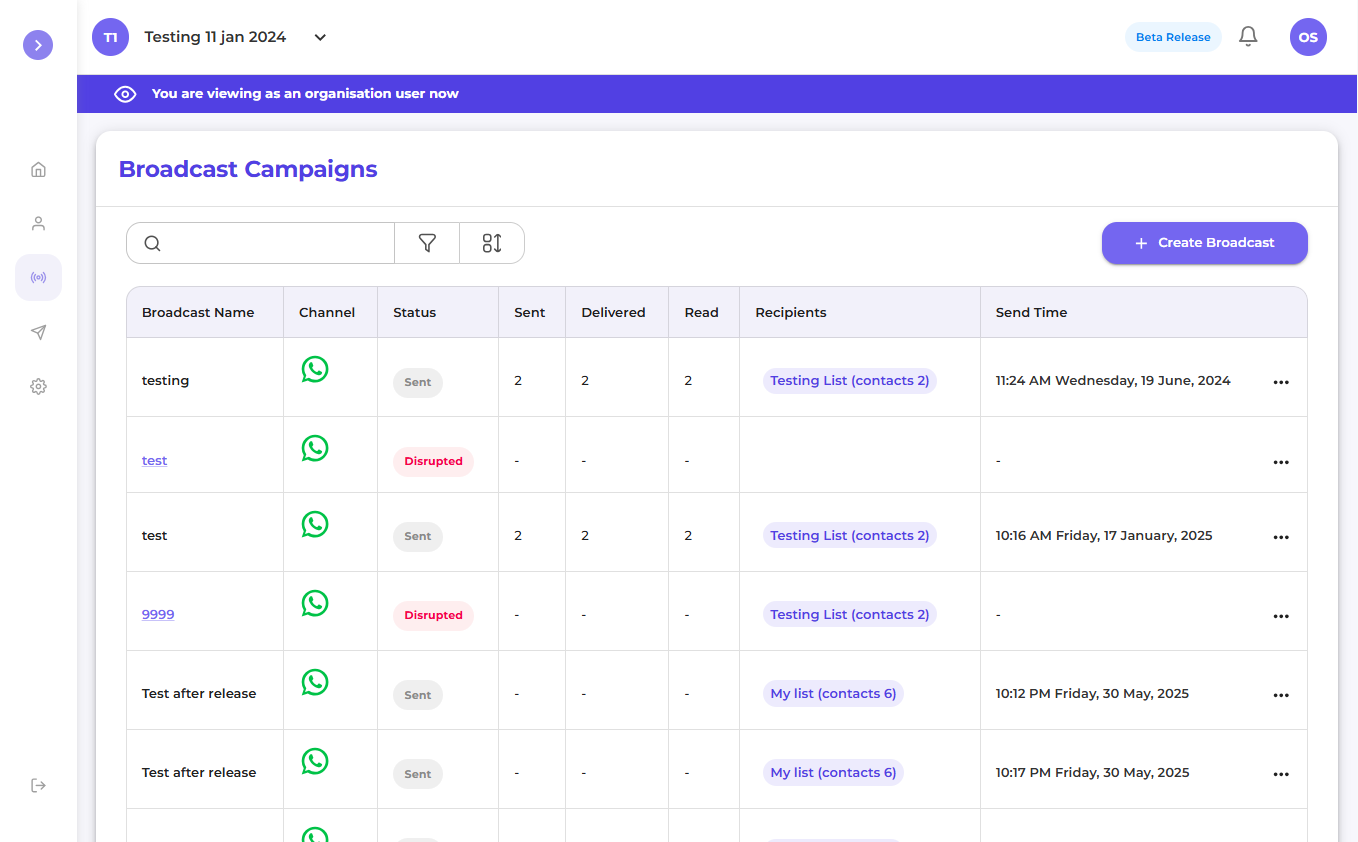Click the magnifier search icon
The image size is (1358, 842).
pyautogui.click(x=152, y=243)
